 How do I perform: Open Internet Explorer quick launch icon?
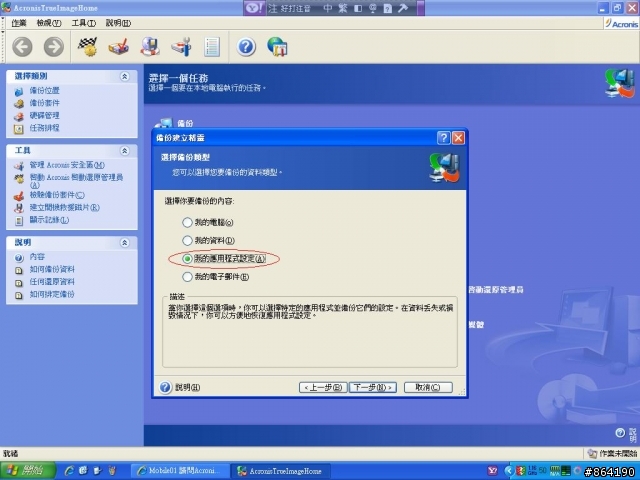coord(69,471)
